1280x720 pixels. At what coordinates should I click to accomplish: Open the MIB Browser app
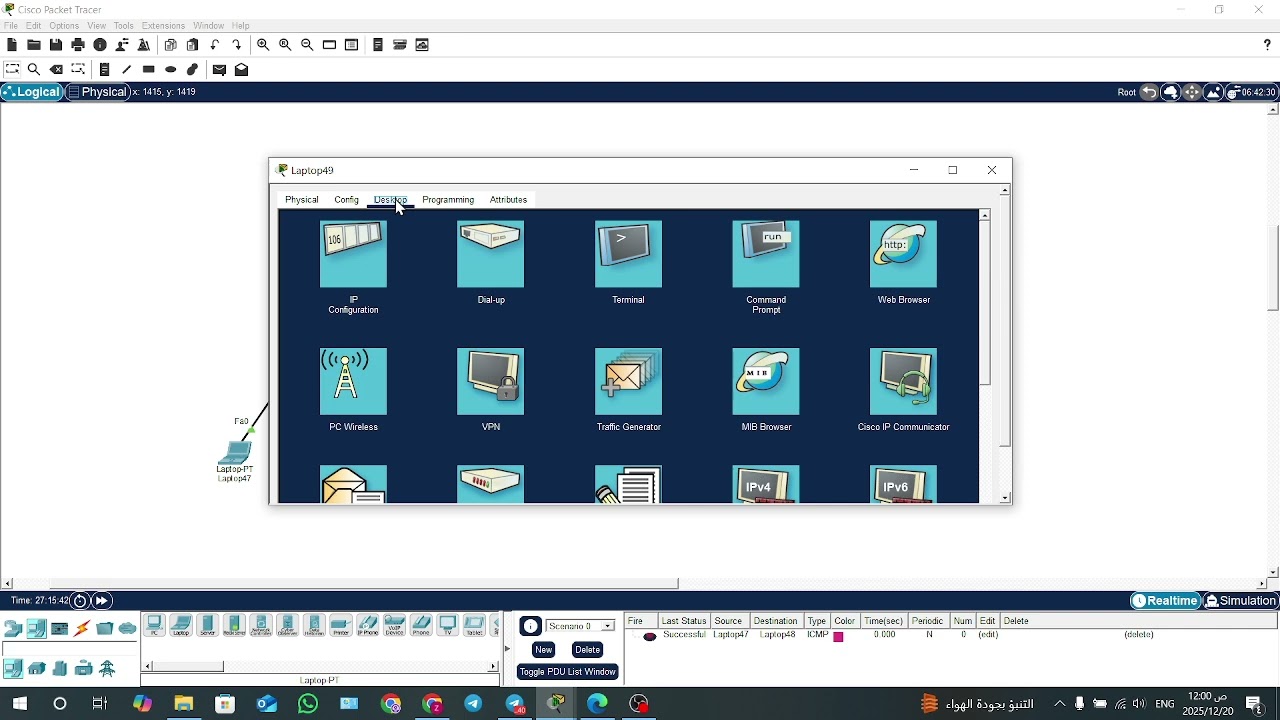[766, 381]
